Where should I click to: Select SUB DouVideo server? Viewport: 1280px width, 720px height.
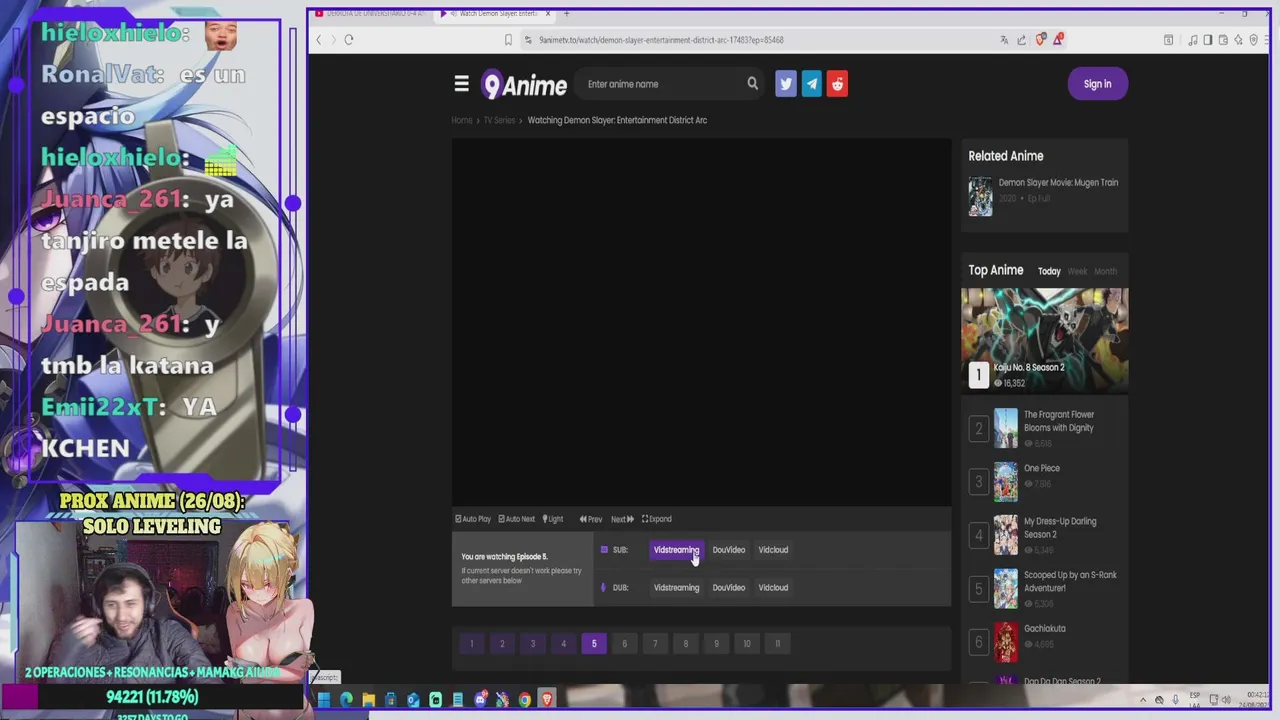[x=729, y=550]
